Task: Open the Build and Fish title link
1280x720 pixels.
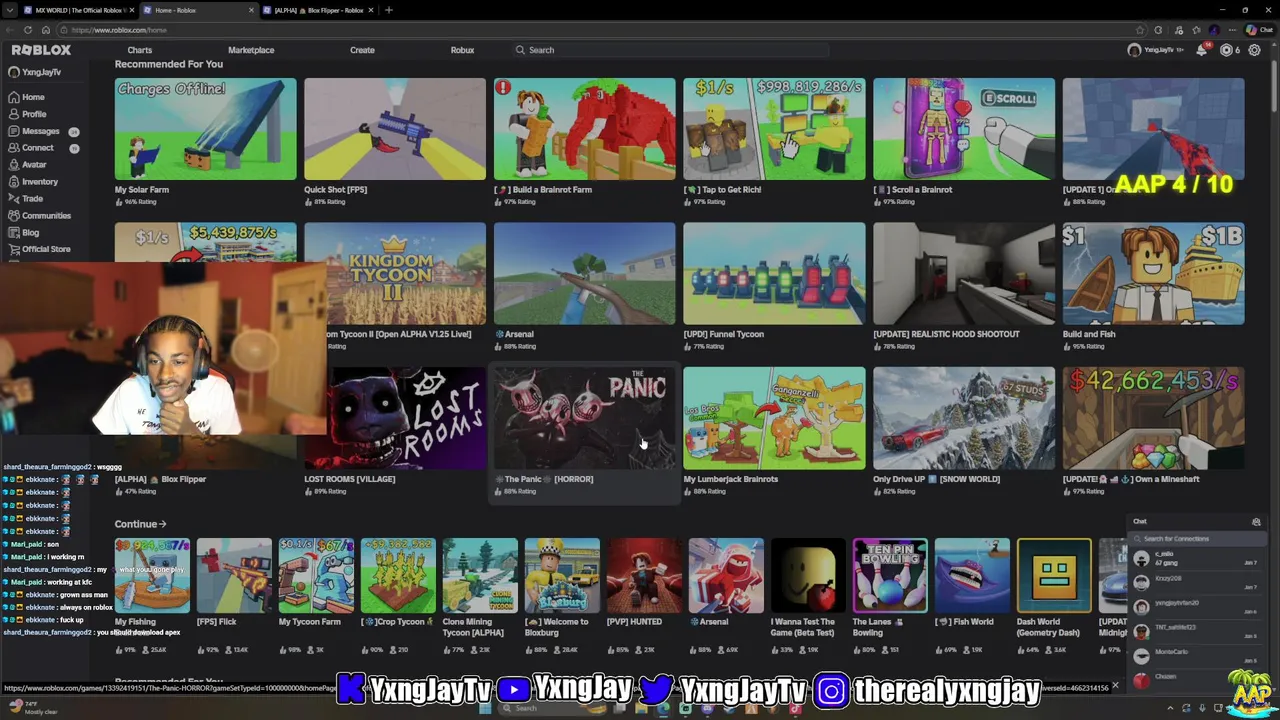Action: pyautogui.click(x=1089, y=334)
